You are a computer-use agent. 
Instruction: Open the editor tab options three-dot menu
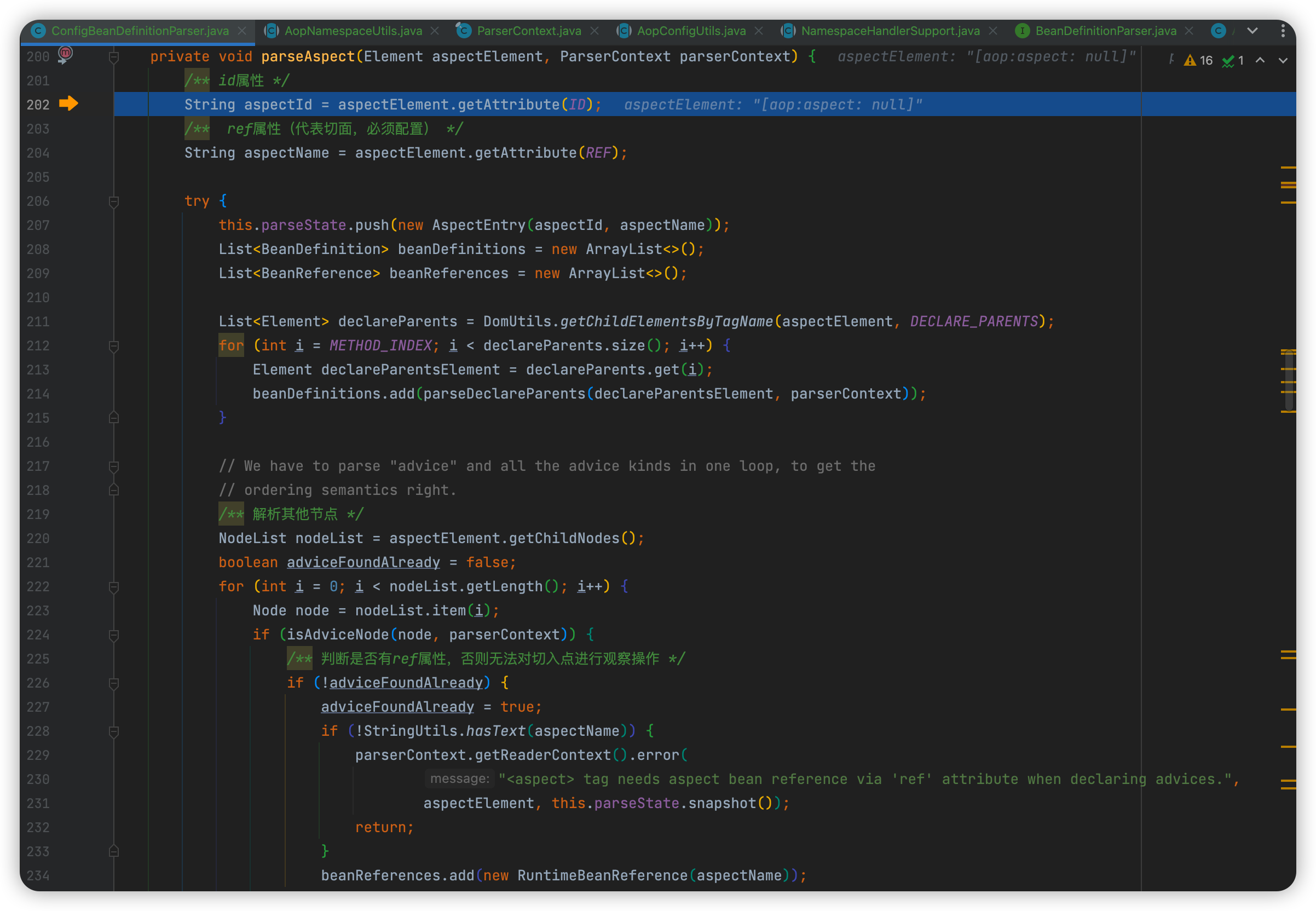click(1283, 31)
